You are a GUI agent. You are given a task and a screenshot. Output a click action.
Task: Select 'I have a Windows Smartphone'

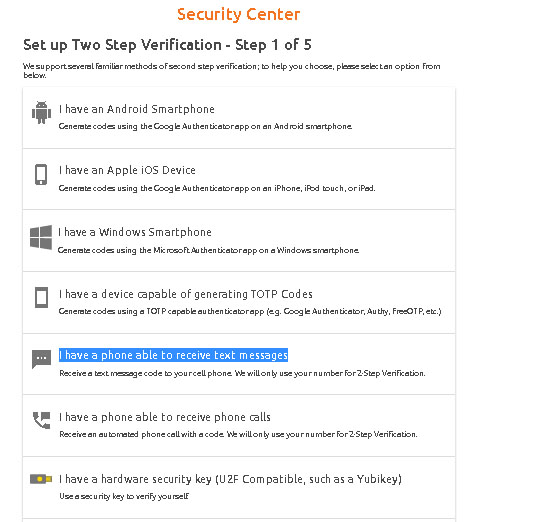click(x=239, y=241)
